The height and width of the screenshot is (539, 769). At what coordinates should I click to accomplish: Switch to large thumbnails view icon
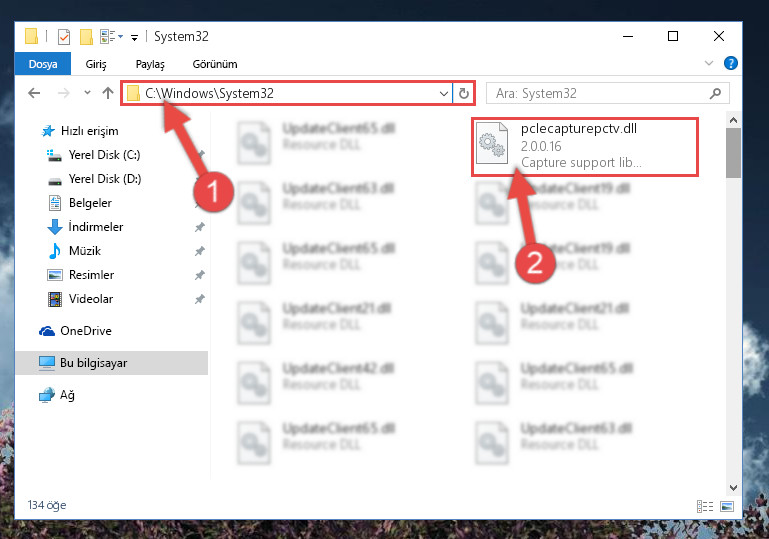(727, 506)
